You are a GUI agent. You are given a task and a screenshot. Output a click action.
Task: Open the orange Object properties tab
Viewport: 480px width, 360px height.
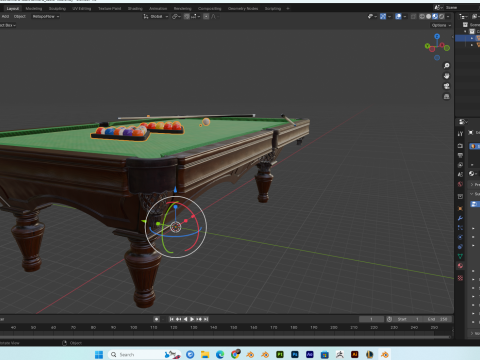[x=460, y=208]
